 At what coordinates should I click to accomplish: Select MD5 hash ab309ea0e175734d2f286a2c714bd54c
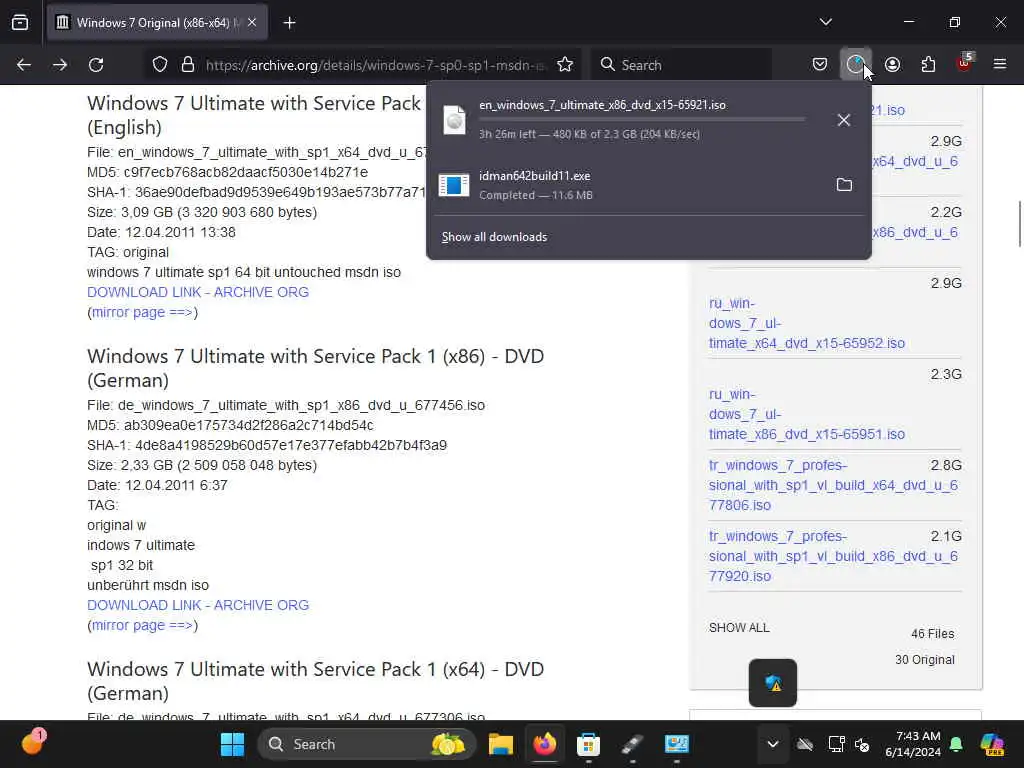[x=249, y=425]
